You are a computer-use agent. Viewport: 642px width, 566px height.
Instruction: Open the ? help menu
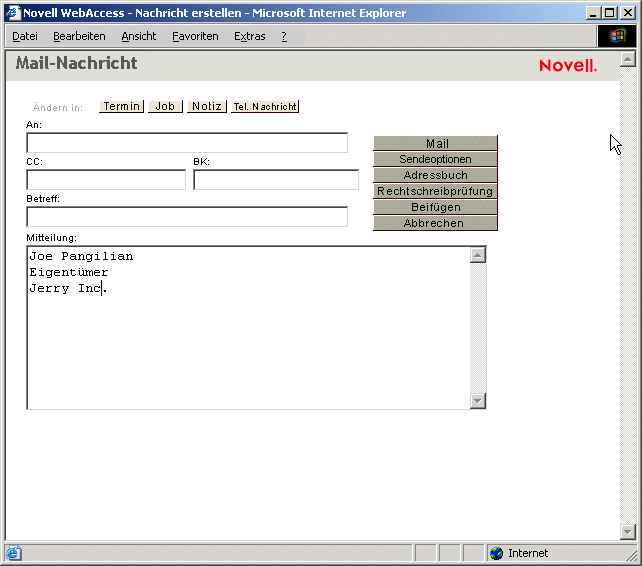(x=284, y=36)
